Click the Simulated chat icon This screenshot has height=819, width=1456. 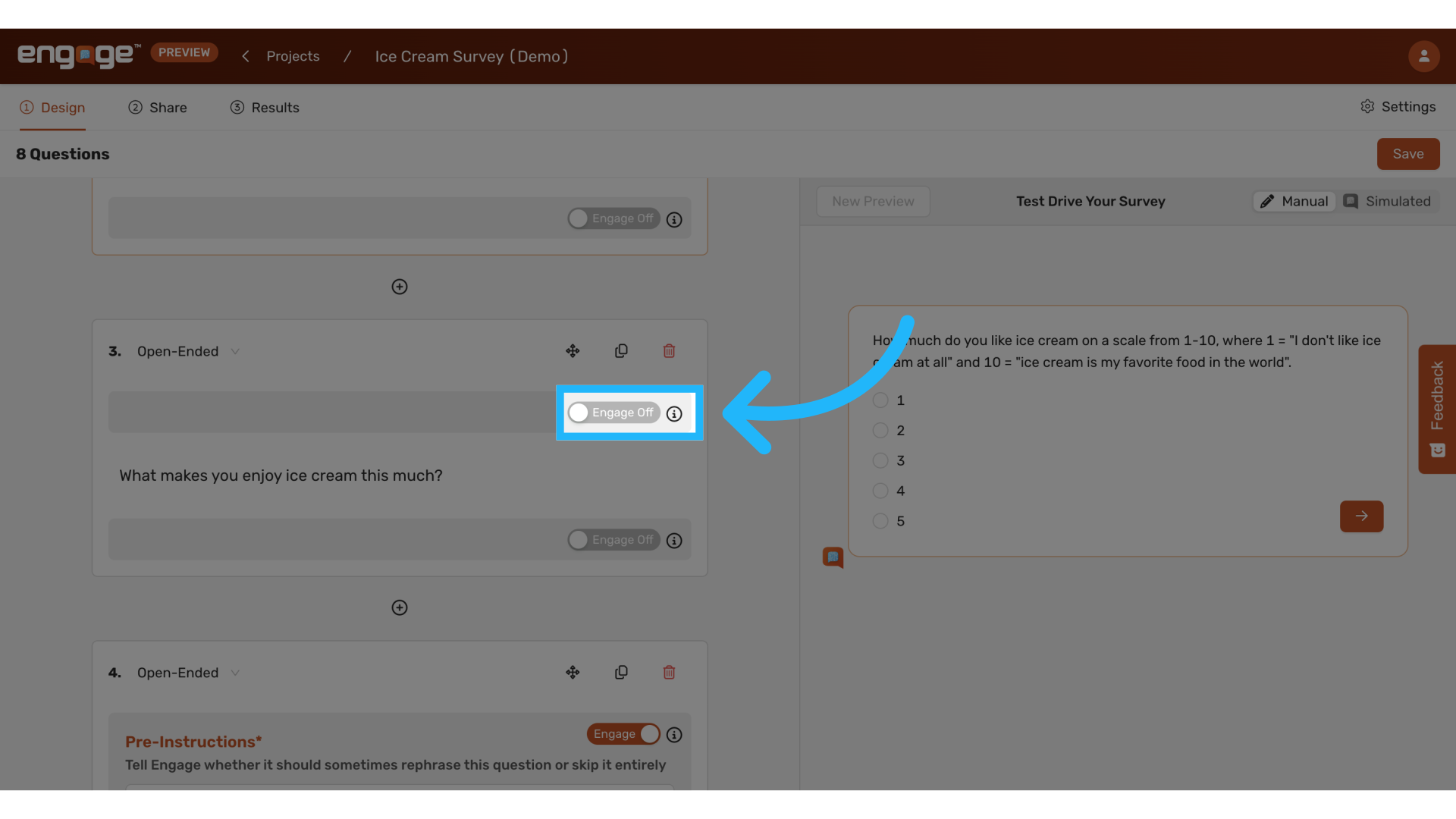(1351, 202)
